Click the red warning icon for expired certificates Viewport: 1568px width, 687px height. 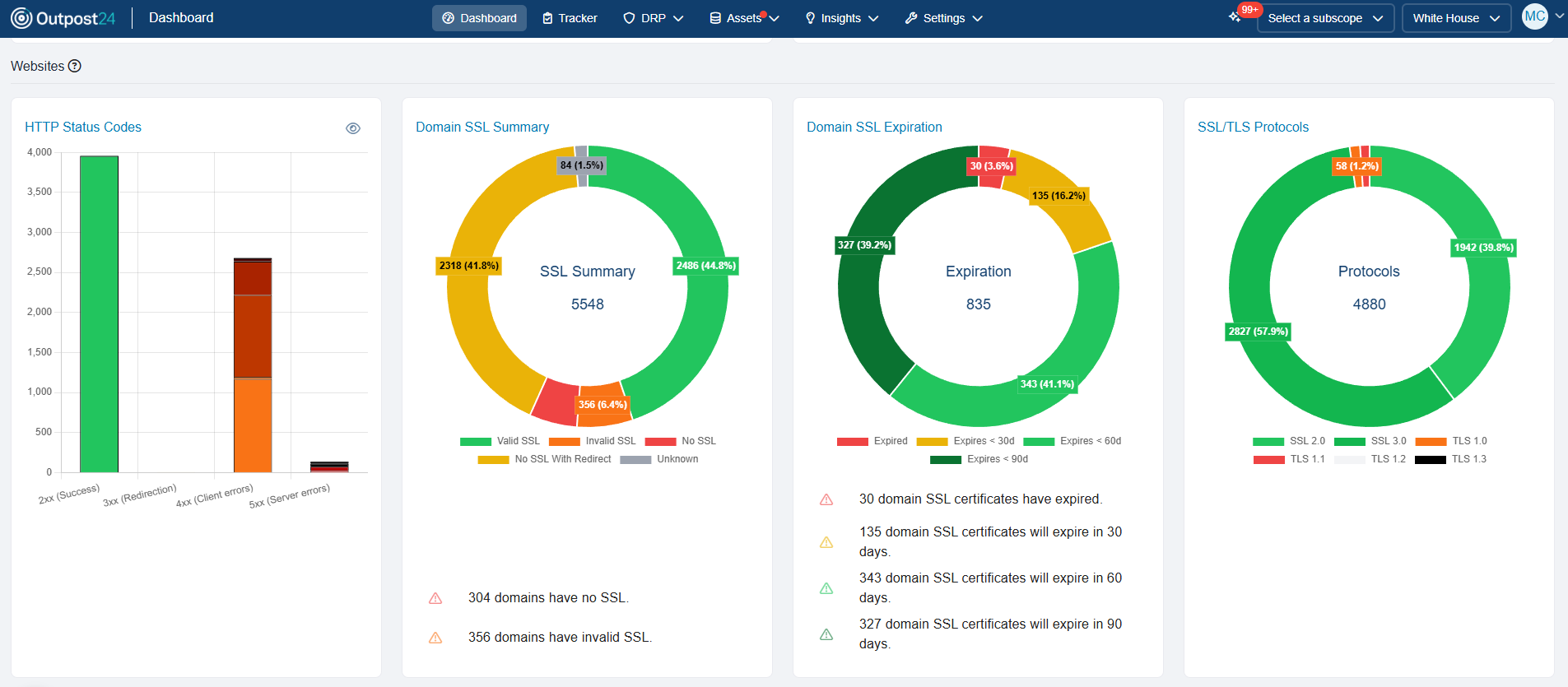[x=826, y=499]
